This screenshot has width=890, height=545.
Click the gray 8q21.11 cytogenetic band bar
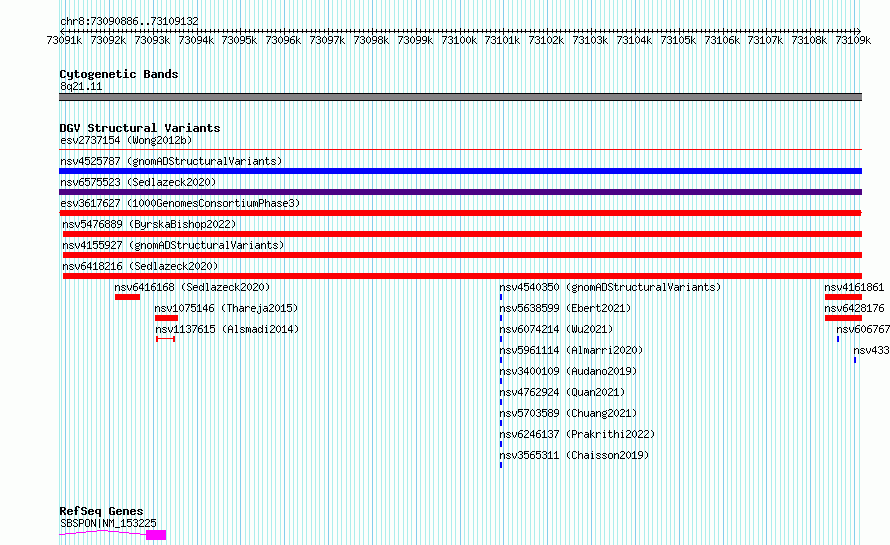pyautogui.click(x=460, y=97)
